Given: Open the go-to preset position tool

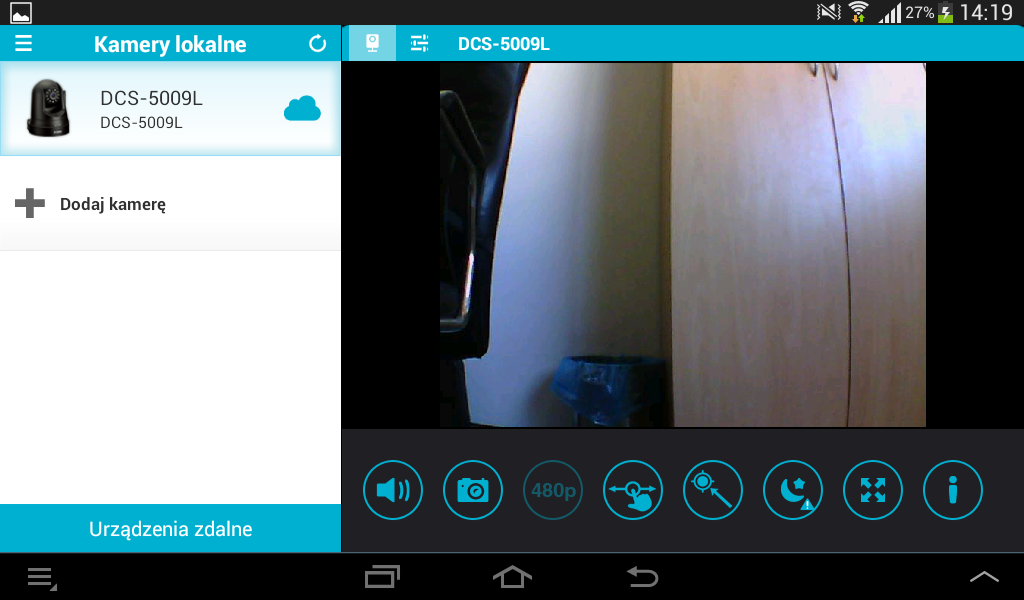Looking at the screenshot, I should click(x=713, y=490).
